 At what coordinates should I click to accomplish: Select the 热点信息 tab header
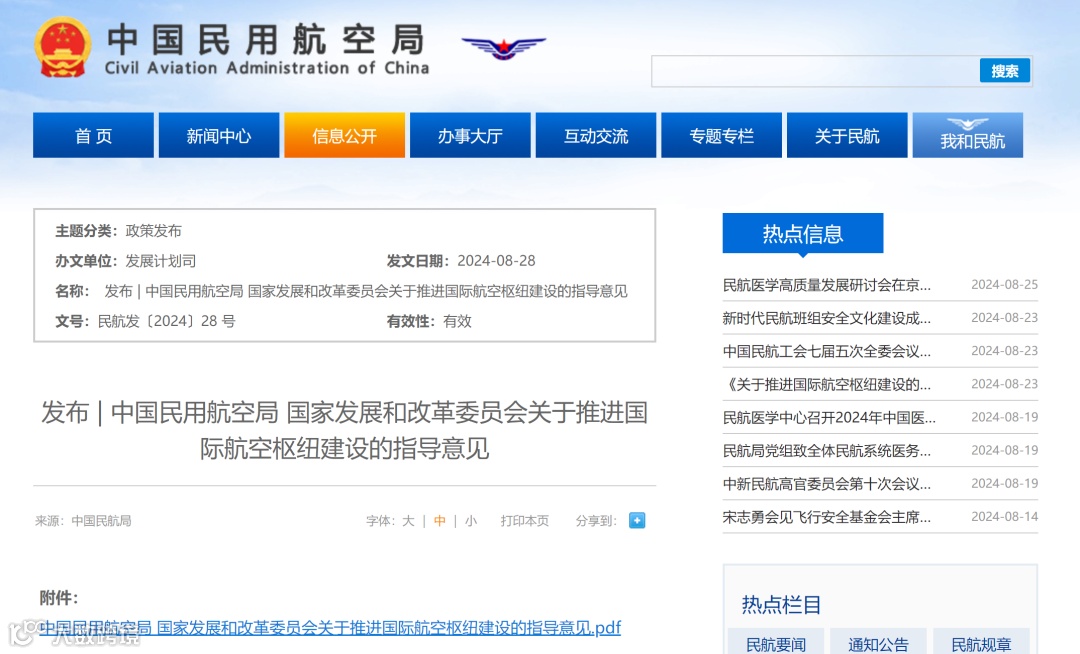802,233
